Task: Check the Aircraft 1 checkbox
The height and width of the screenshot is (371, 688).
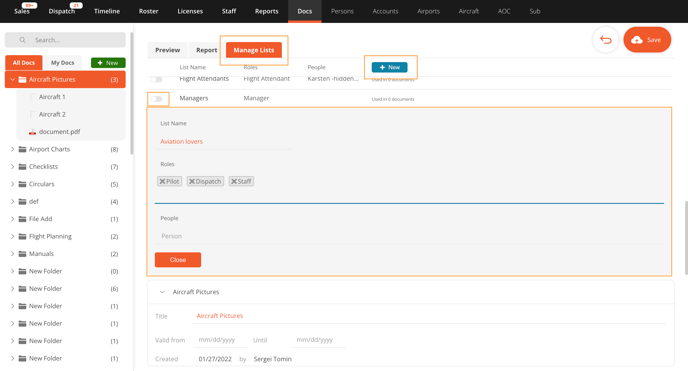Action: click(33, 97)
